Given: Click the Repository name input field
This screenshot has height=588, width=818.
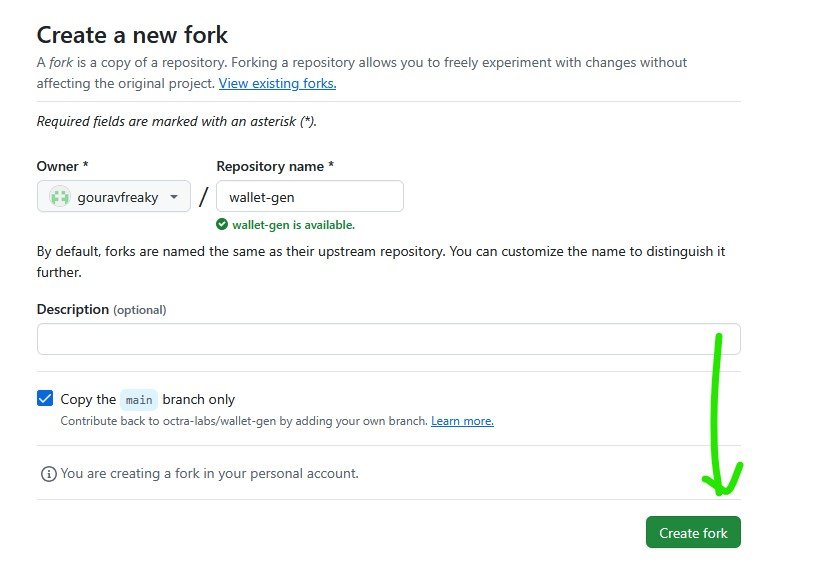Looking at the screenshot, I should click(x=310, y=196).
